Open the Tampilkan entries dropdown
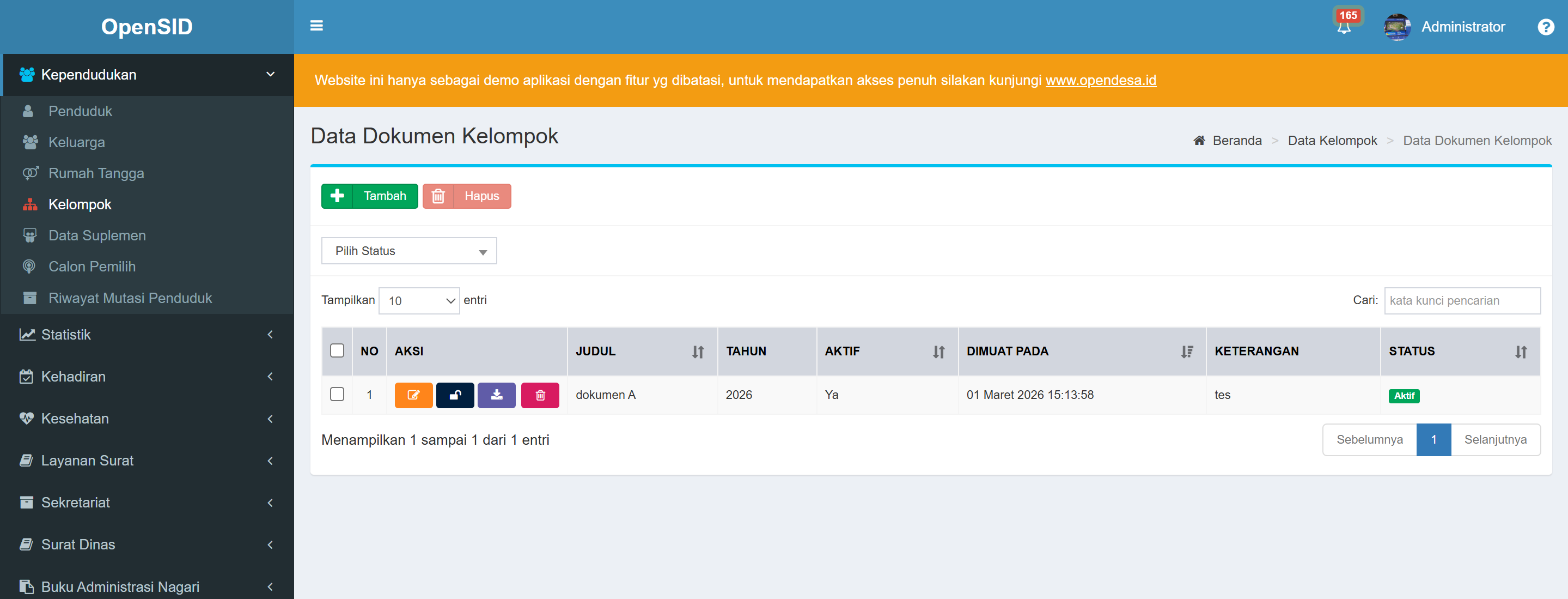This screenshot has height=599, width=1568. click(x=419, y=300)
